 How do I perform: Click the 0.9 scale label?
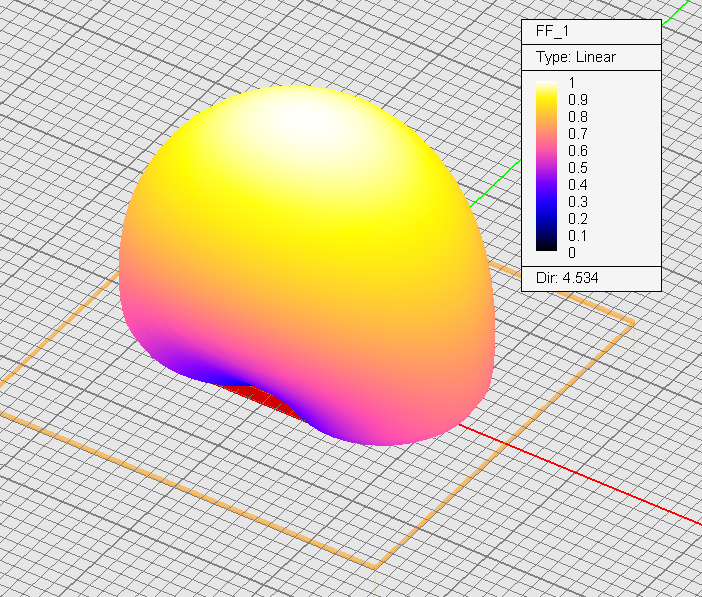click(577, 100)
